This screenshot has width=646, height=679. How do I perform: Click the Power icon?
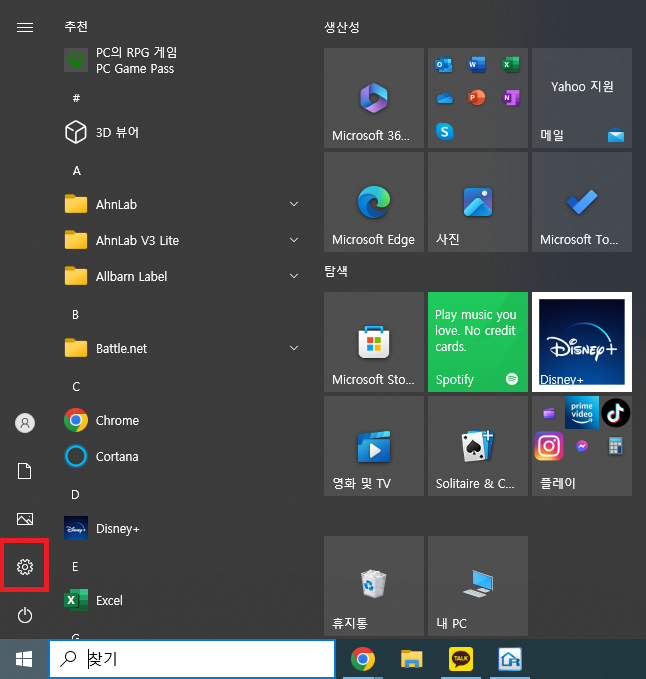25,615
